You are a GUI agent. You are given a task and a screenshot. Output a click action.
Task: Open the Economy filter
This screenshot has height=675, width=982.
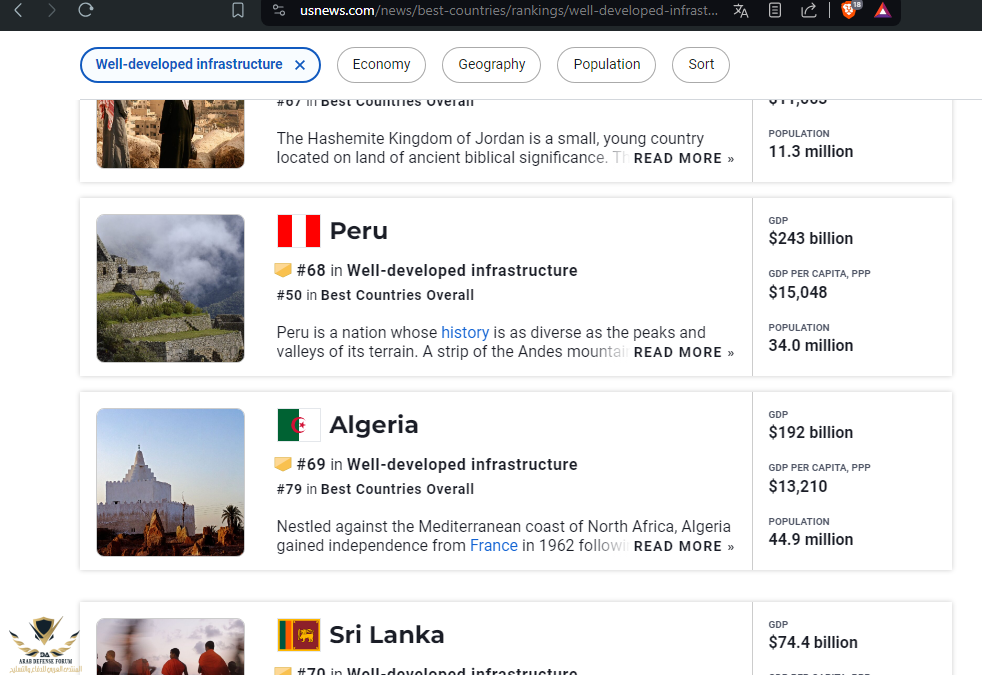pos(381,64)
